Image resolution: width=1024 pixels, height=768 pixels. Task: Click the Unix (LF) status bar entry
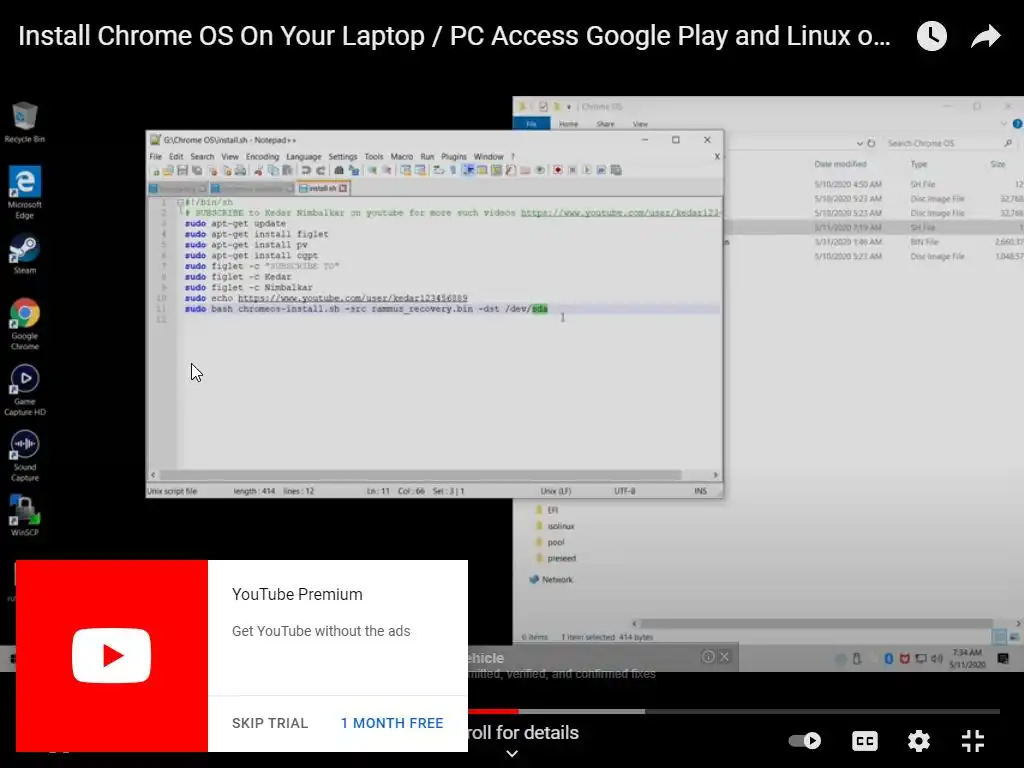[x=556, y=491]
